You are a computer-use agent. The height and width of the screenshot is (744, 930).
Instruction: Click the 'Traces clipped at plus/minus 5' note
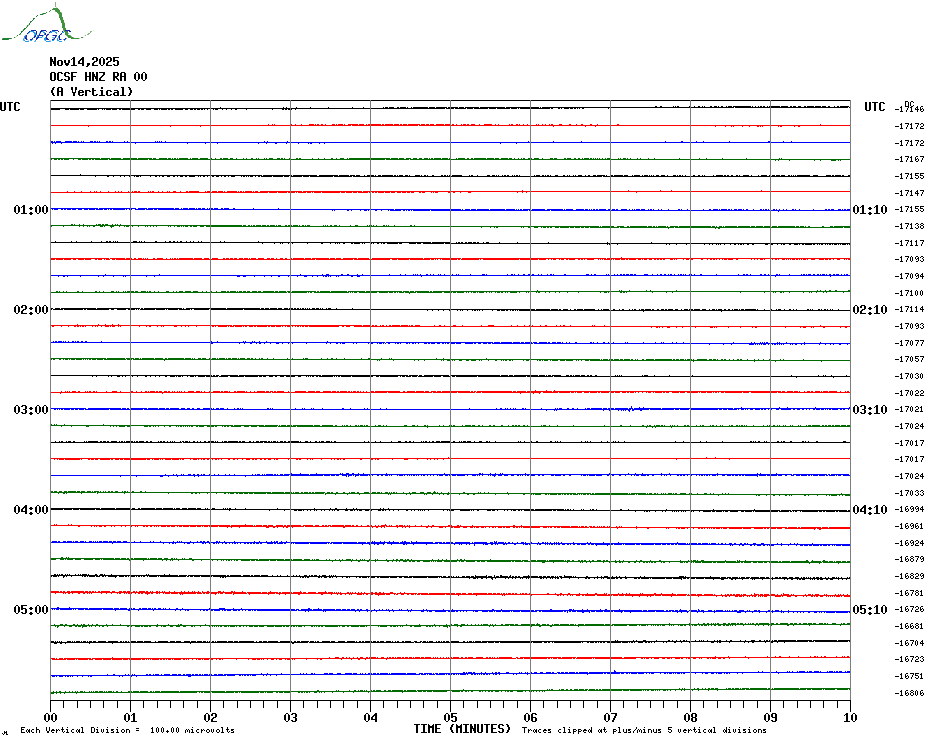point(595,730)
